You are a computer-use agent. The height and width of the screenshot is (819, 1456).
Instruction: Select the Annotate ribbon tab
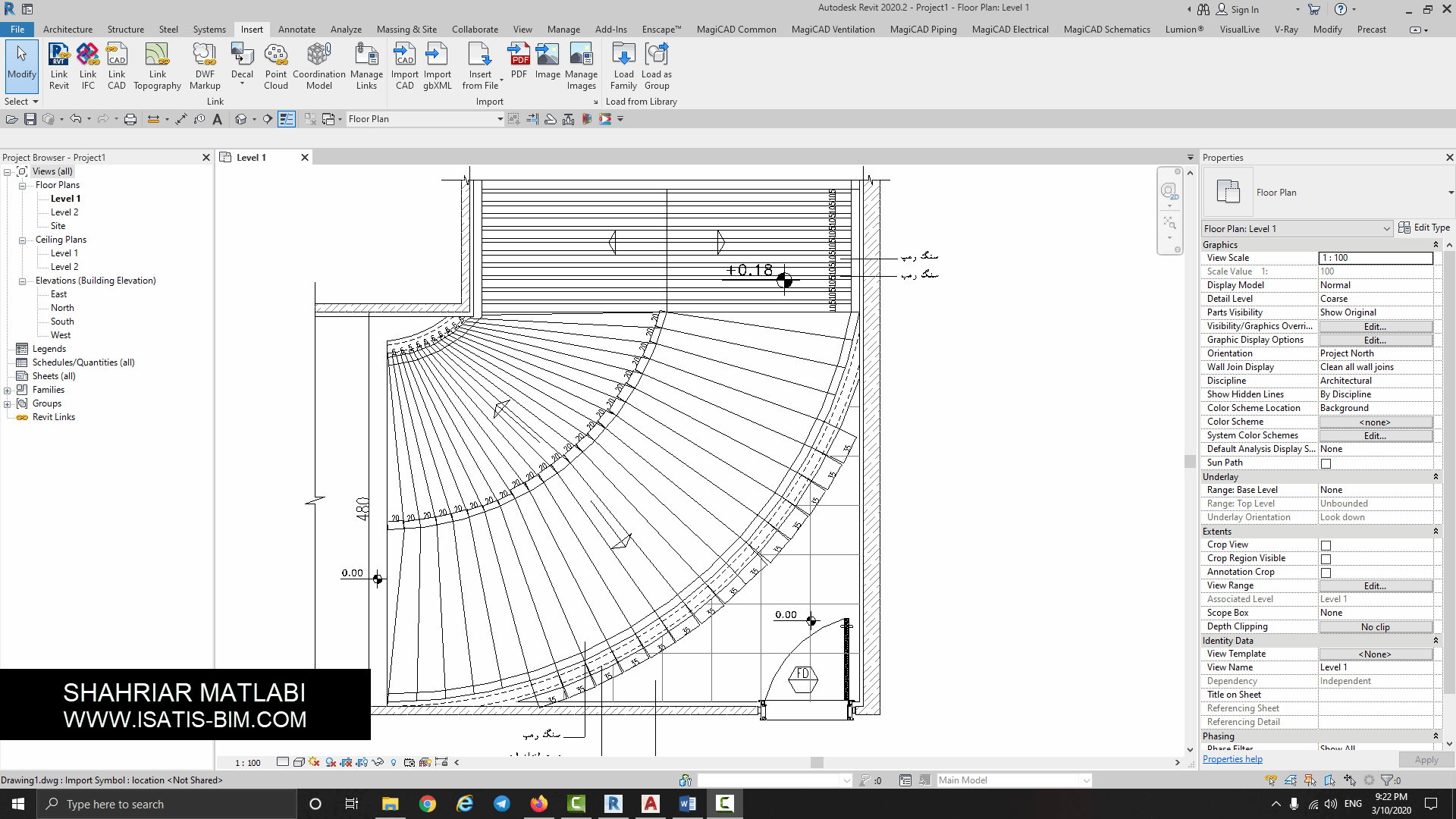click(297, 28)
